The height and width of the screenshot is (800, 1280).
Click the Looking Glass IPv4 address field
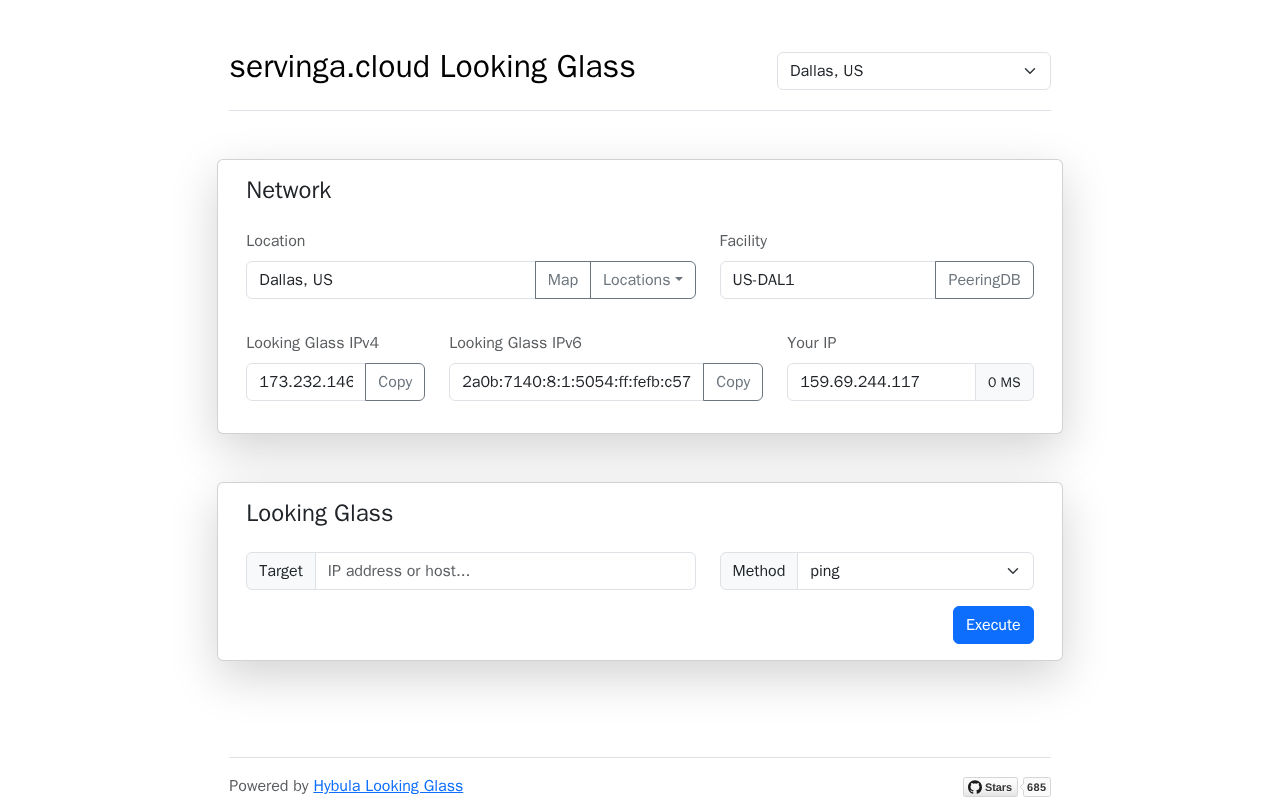coord(306,382)
